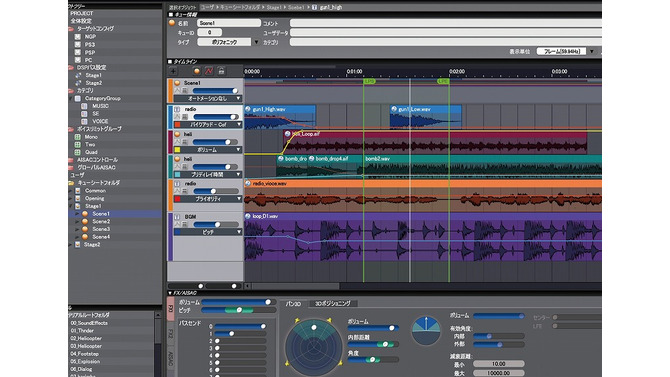This screenshot has width=670, height=377.
Task: Click the orange cue icon beside 名前 field
Action: (172, 23)
